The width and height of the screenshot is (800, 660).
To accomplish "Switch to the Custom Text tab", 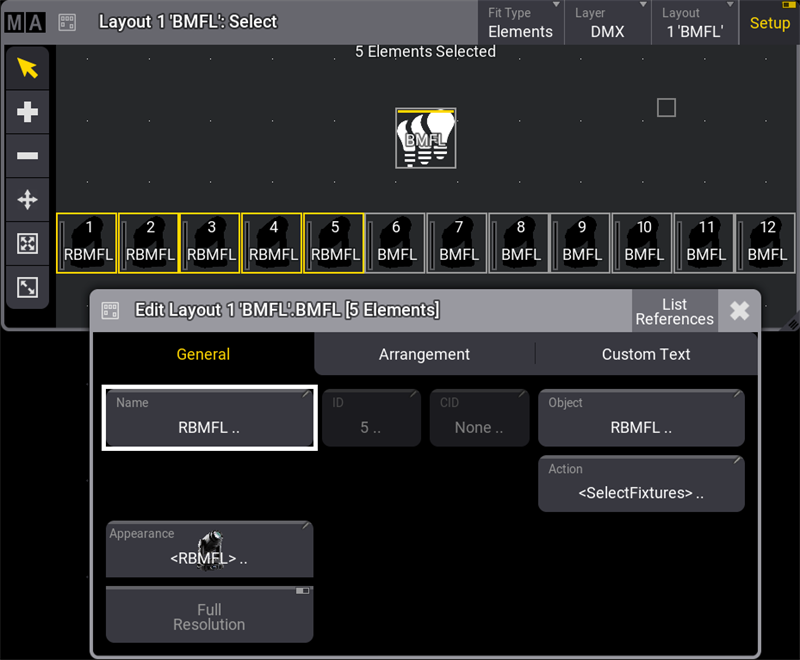I will pos(646,354).
